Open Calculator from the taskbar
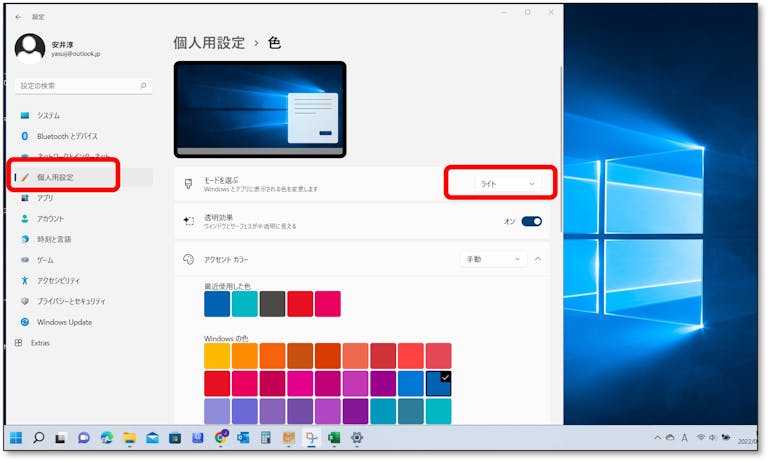This screenshot has height=461, width=768. pyautogui.click(x=265, y=438)
